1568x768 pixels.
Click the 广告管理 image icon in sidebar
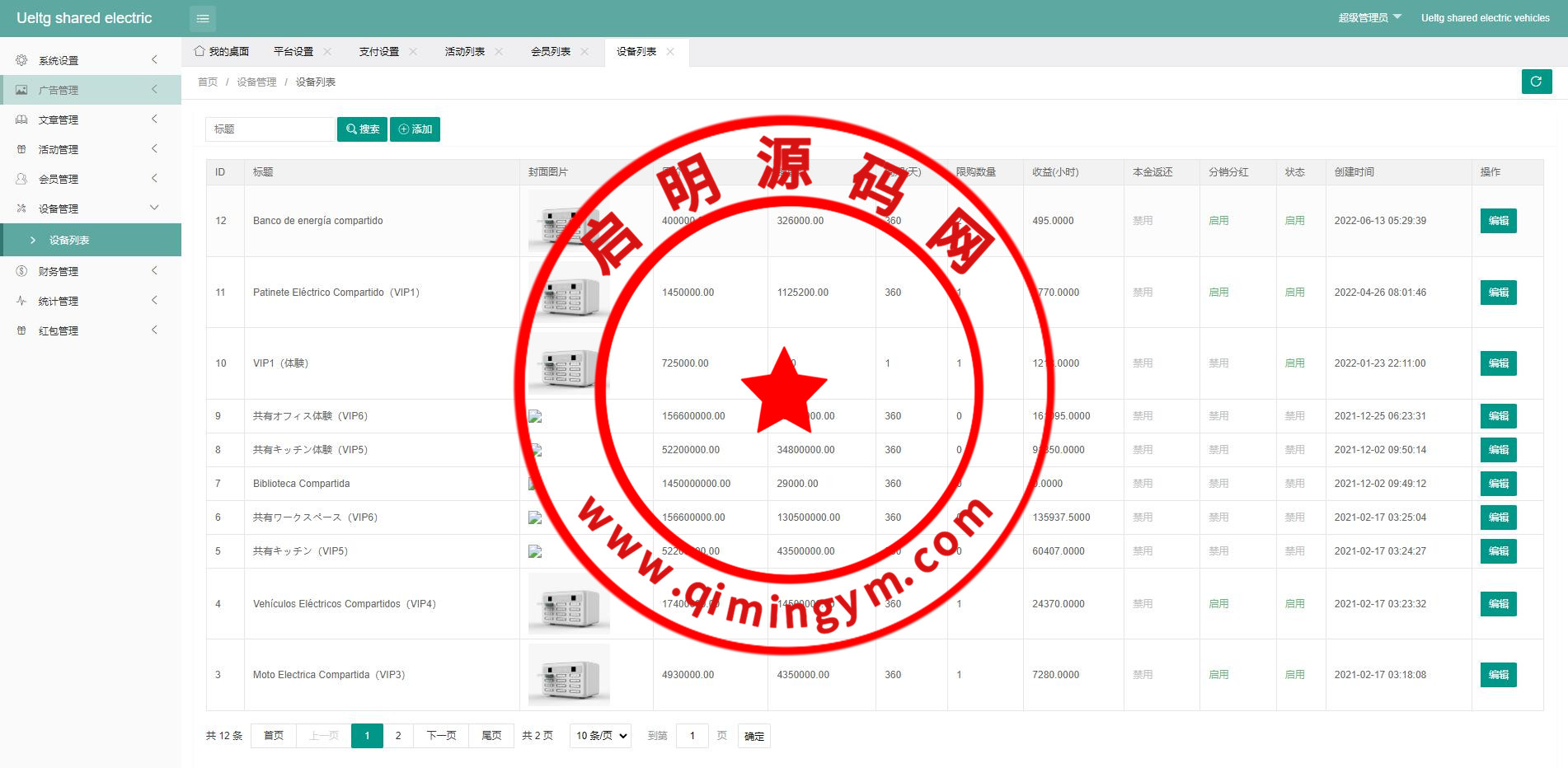(x=21, y=90)
